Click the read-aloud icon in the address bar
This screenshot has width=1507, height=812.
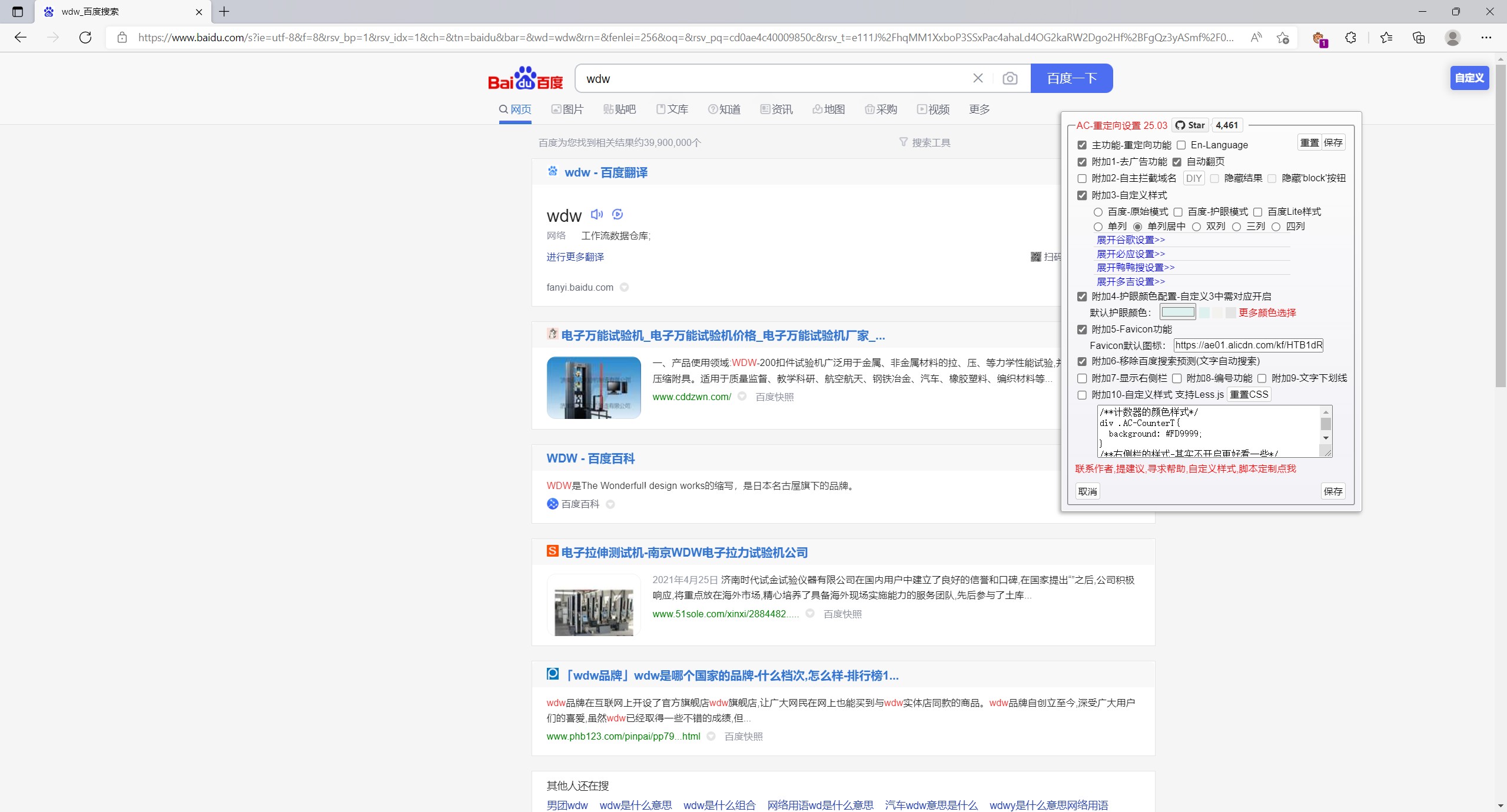click(x=1256, y=38)
